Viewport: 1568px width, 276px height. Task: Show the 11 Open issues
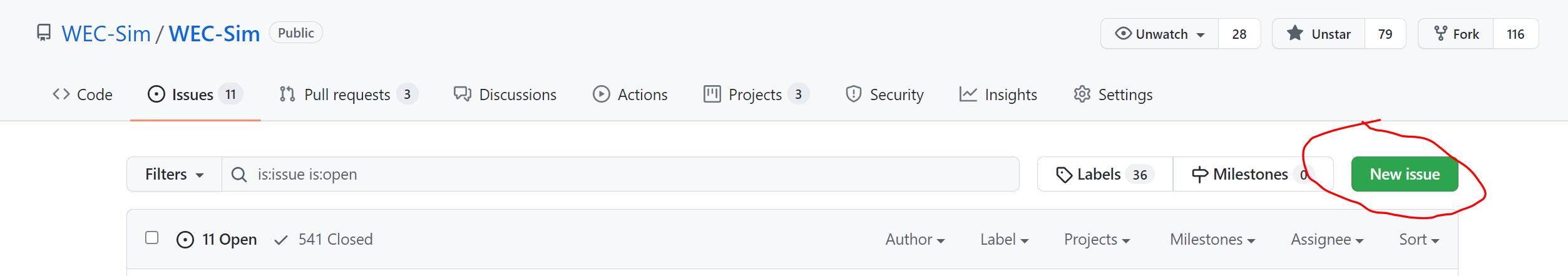click(x=218, y=240)
